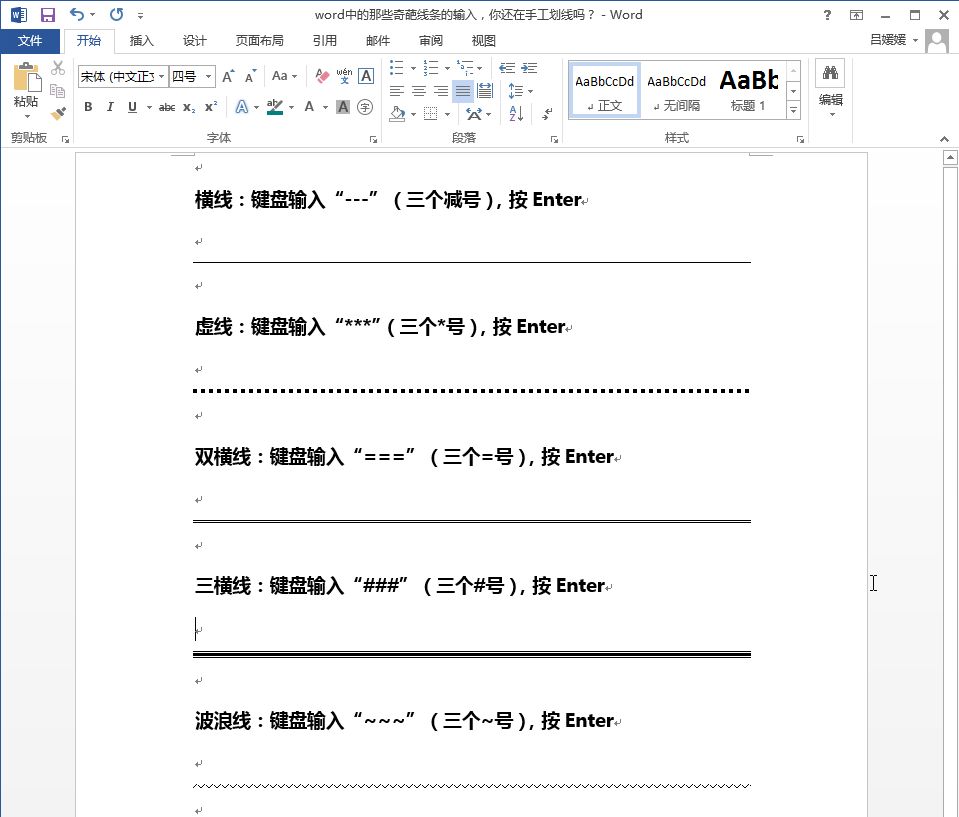Choose text highlight color
The height and width of the screenshot is (817, 959).
(x=275, y=107)
